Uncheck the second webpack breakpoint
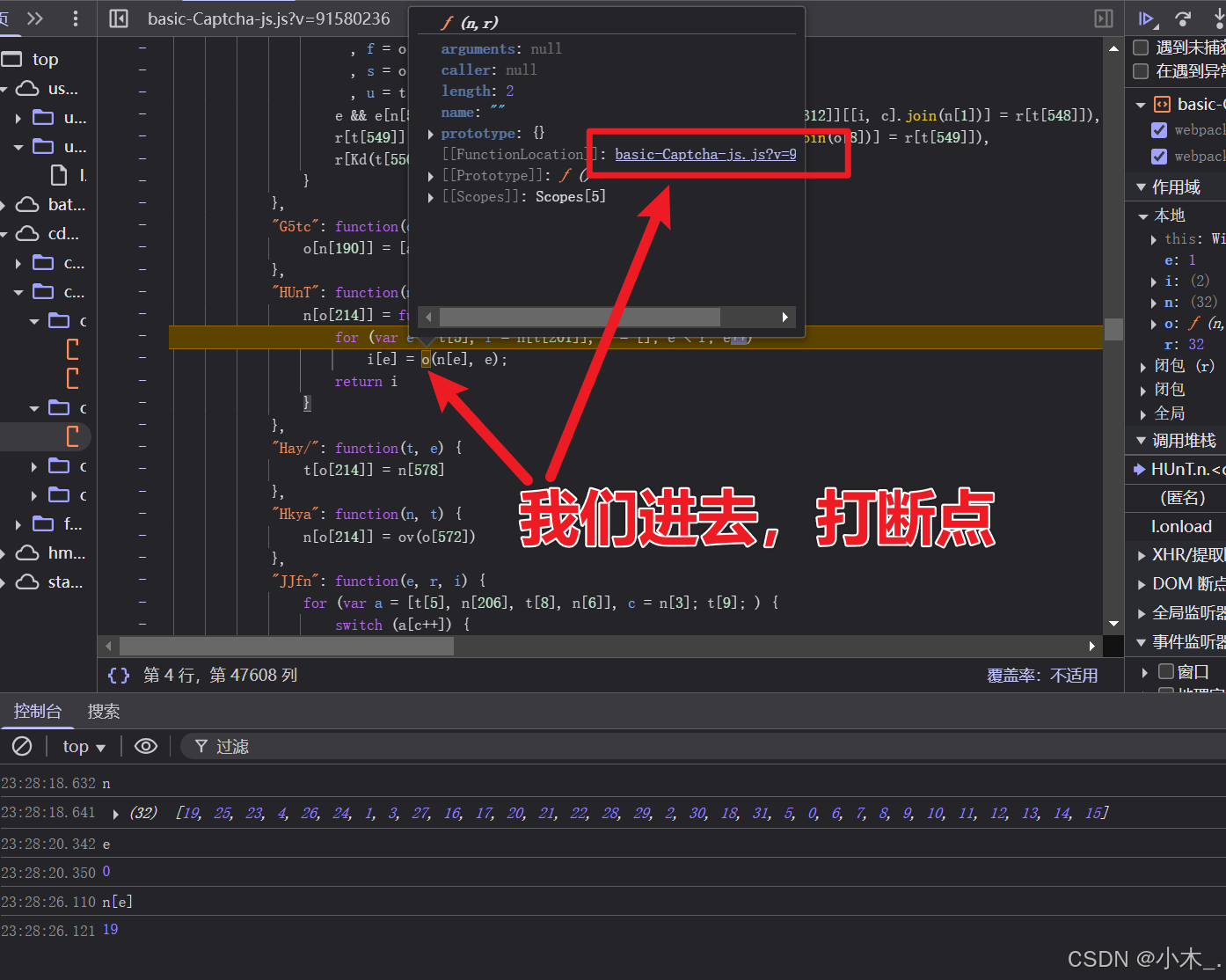The image size is (1226, 980). pos(1159,156)
